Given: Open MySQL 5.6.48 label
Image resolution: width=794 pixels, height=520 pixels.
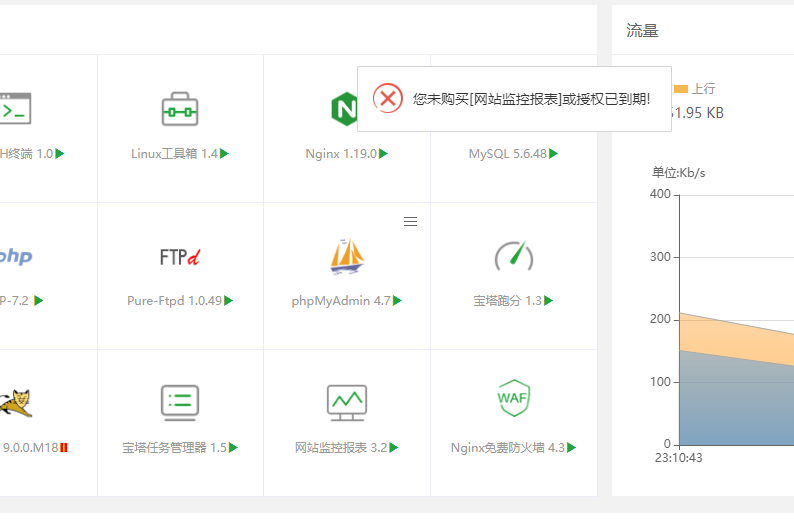Looking at the screenshot, I should pos(508,153).
